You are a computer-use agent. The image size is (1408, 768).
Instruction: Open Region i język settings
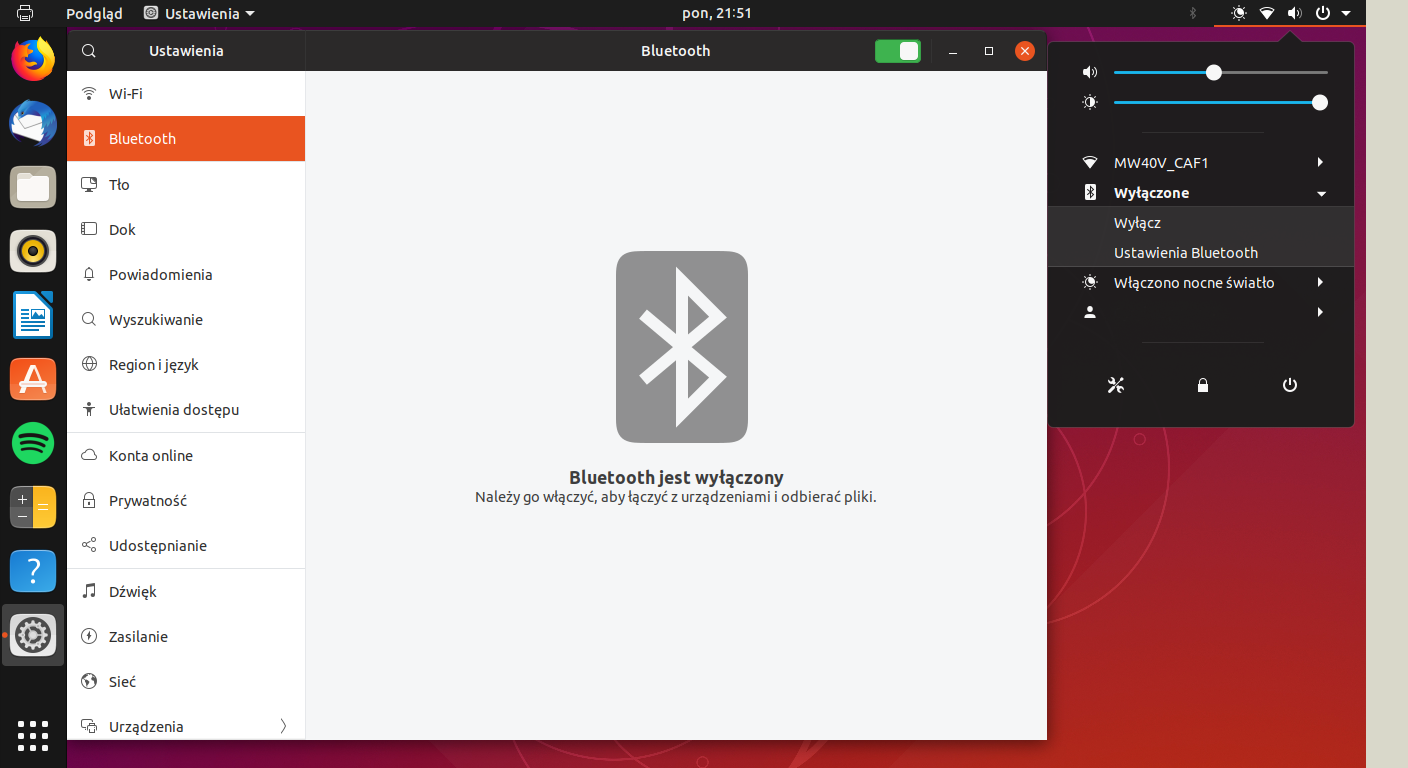[x=186, y=364]
